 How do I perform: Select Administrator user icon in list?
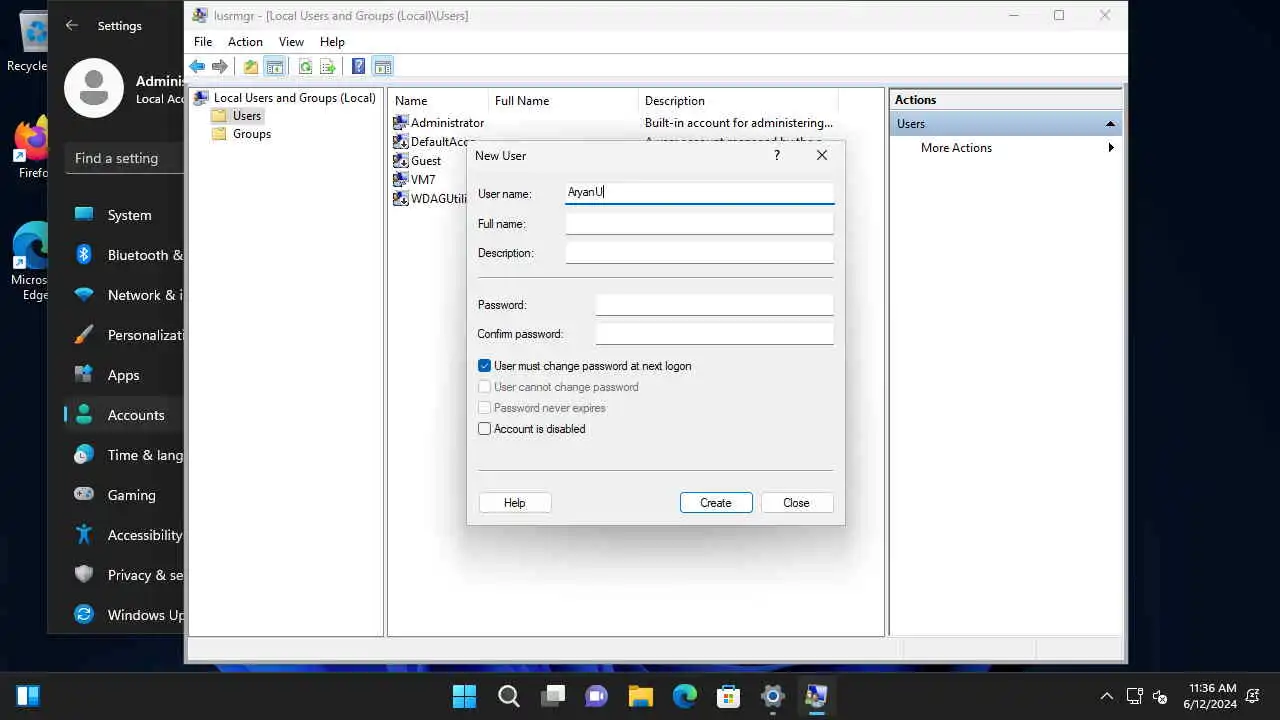[401, 122]
